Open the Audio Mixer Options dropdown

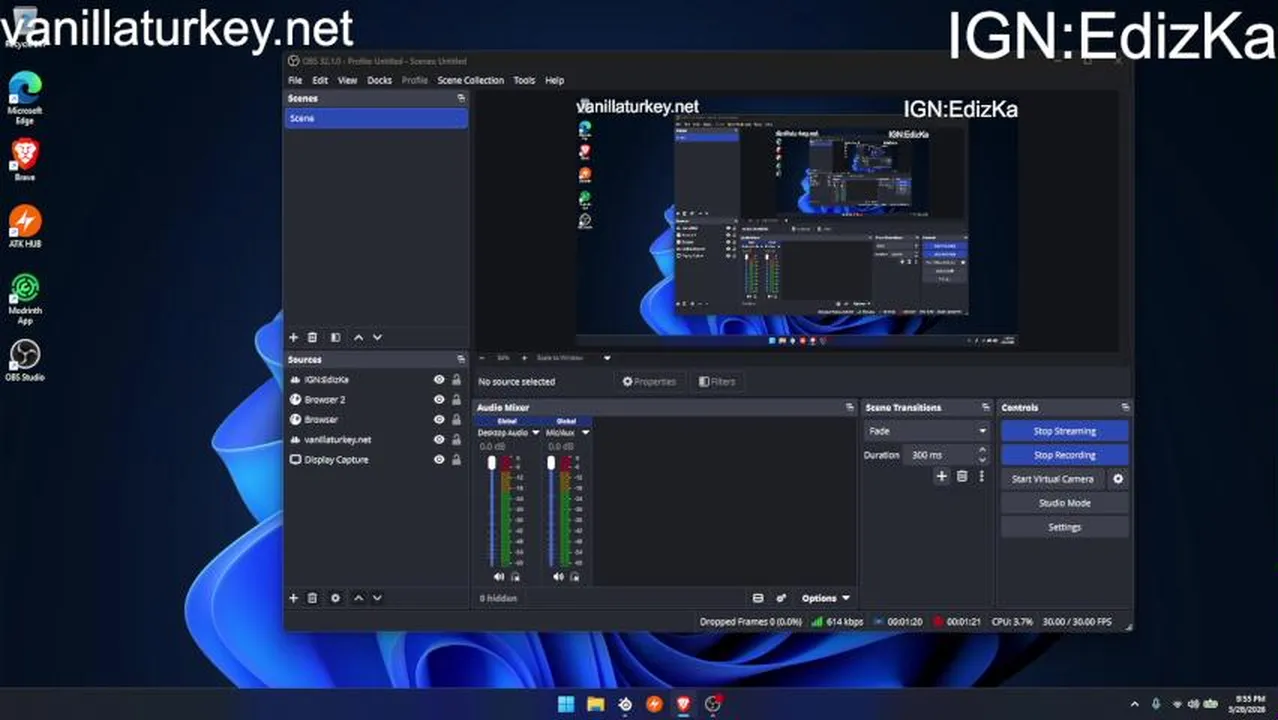coord(826,598)
